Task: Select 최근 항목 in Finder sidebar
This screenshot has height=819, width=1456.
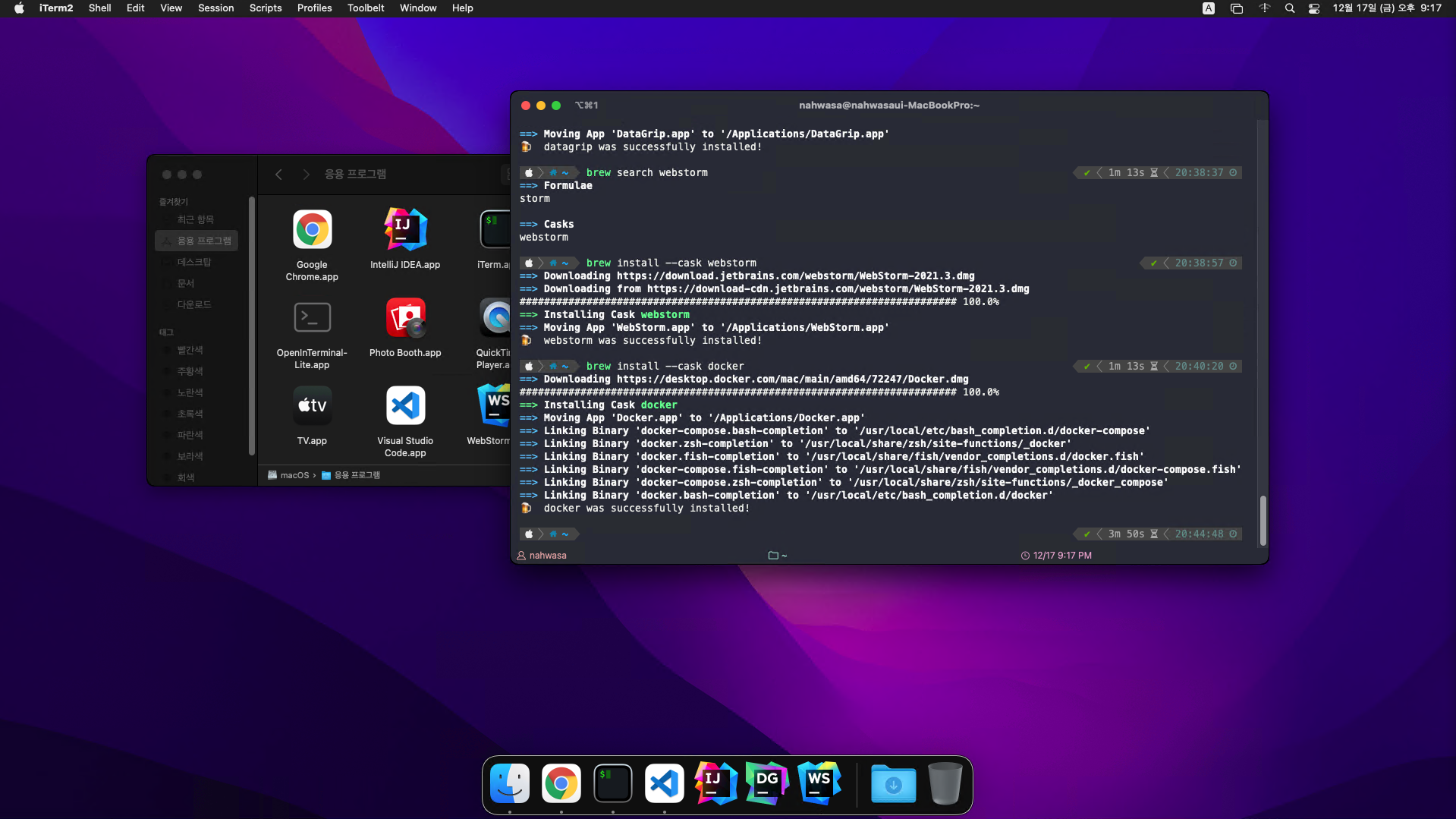Action: tap(196, 219)
